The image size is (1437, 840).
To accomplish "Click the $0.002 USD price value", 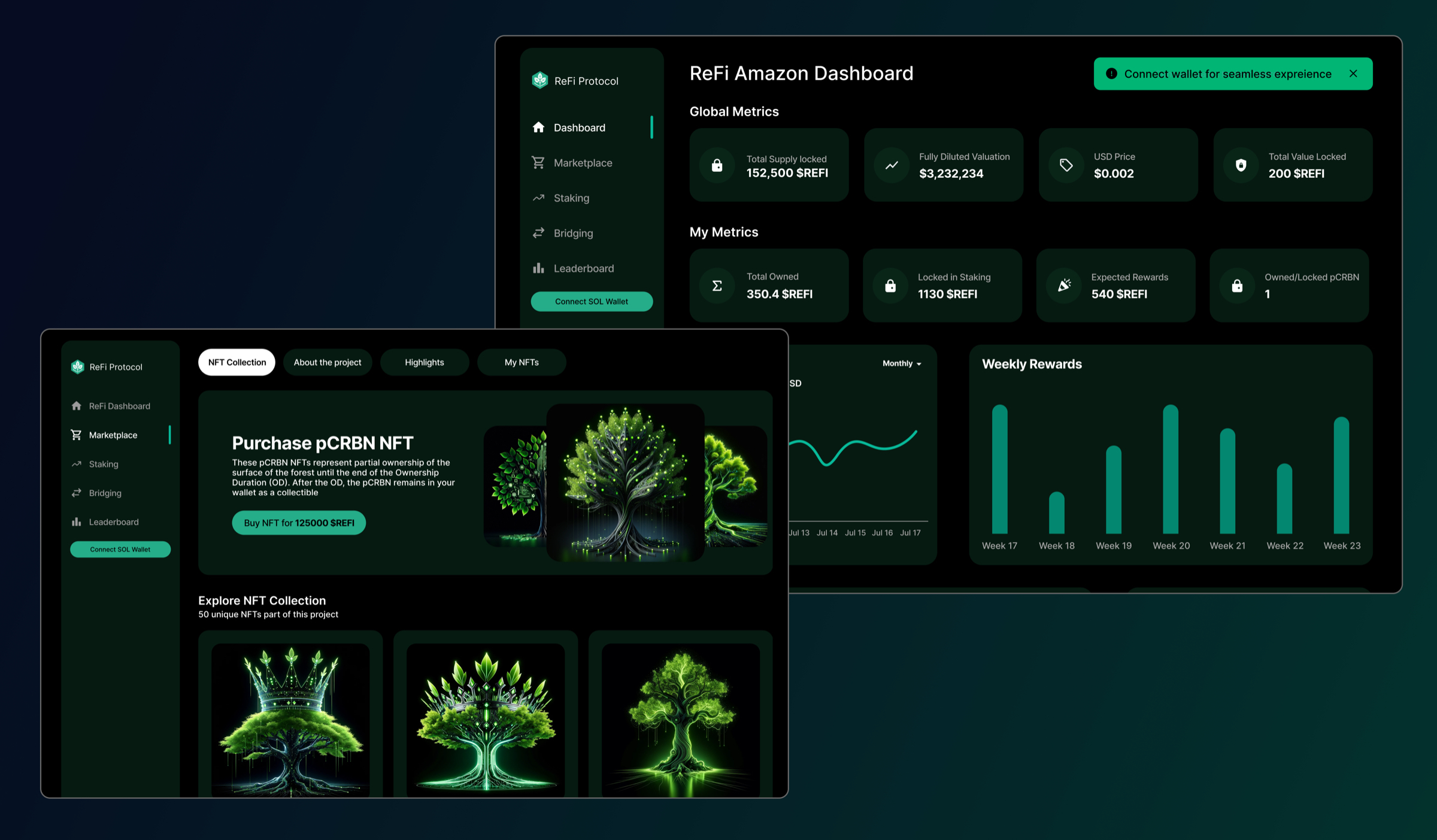I will 1114,174.
